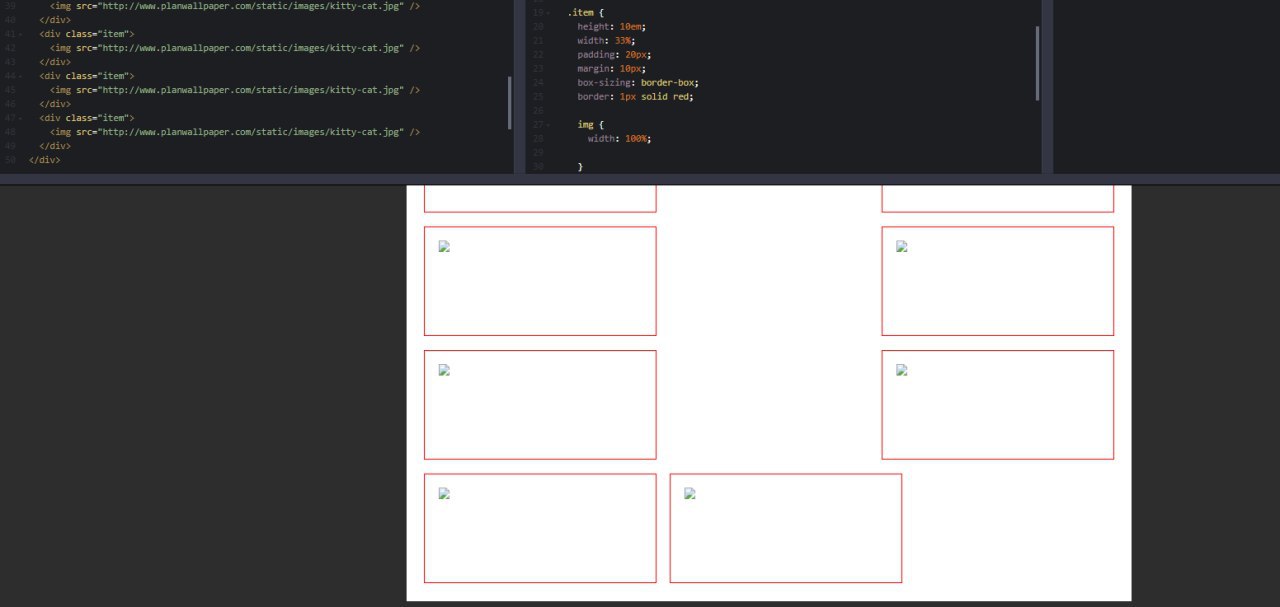Click the div class="item" tag on line 41

(87, 34)
